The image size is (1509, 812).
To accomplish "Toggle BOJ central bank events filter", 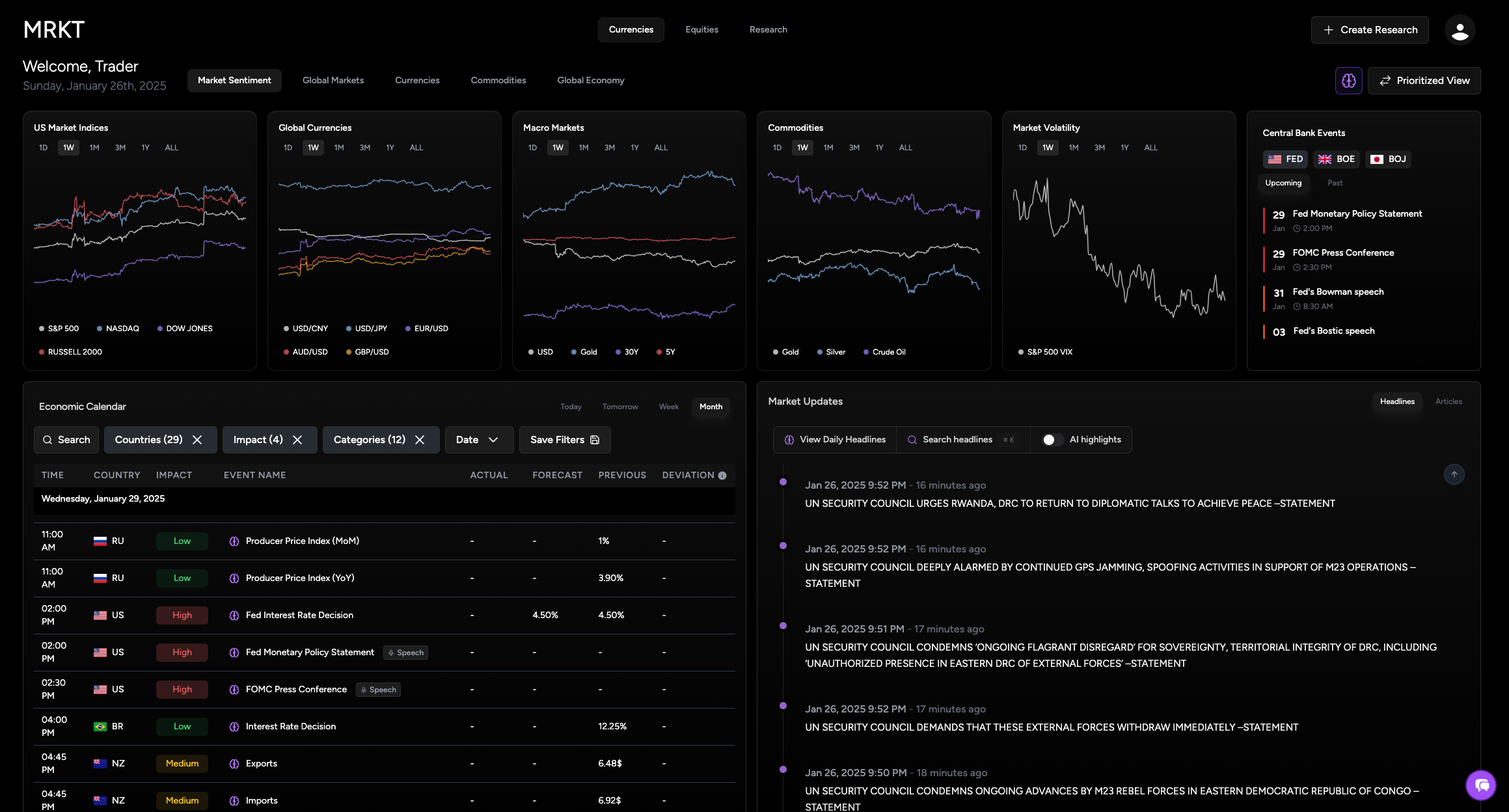I will coord(1388,159).
